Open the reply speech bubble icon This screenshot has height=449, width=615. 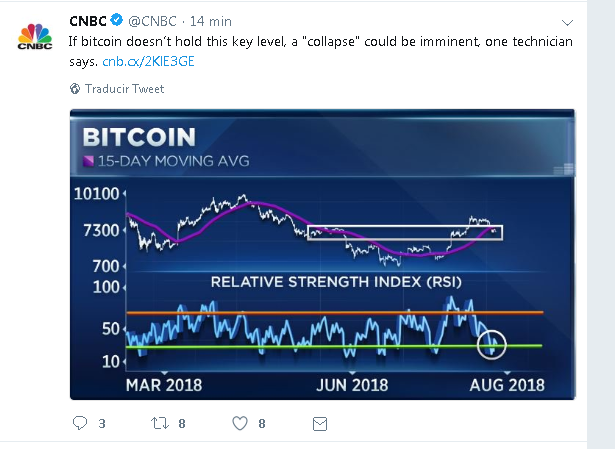coord(80,423)
